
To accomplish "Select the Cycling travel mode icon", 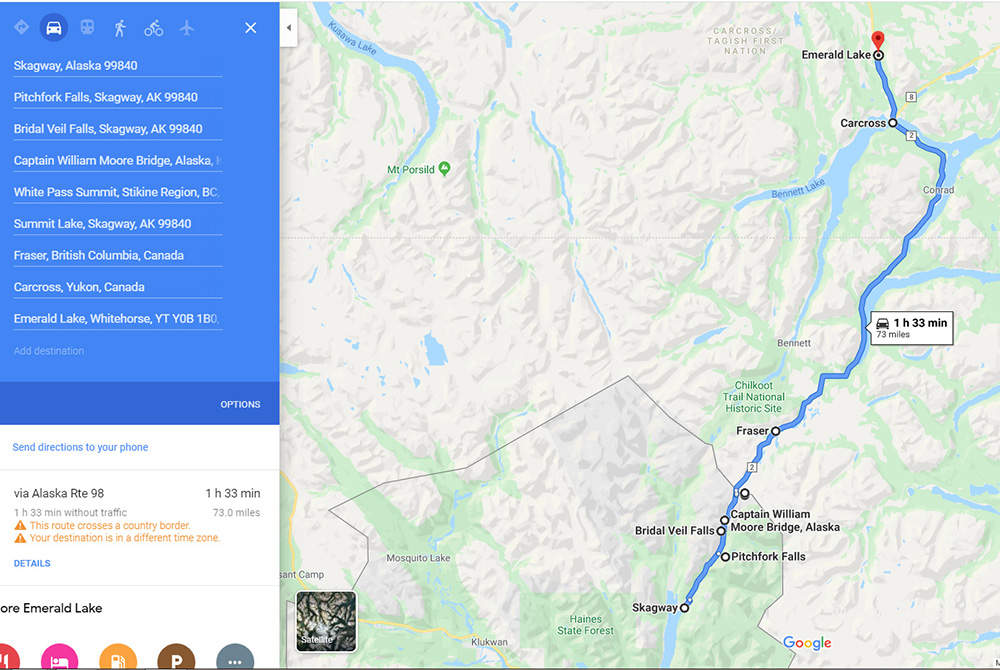I will pos(153,28).
